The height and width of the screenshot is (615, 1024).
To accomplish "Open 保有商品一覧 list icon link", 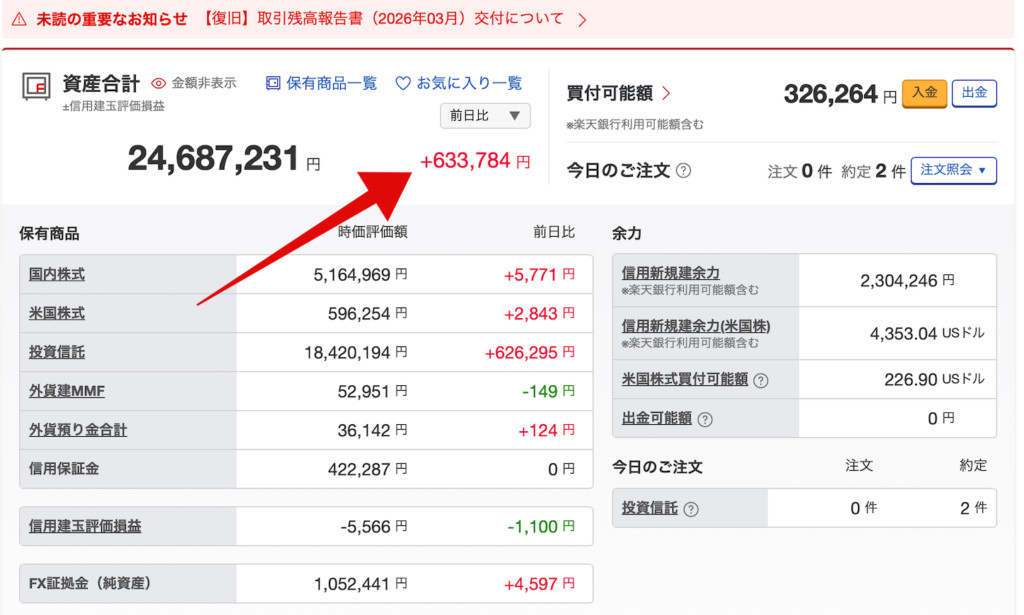I will tap(273, 84).
